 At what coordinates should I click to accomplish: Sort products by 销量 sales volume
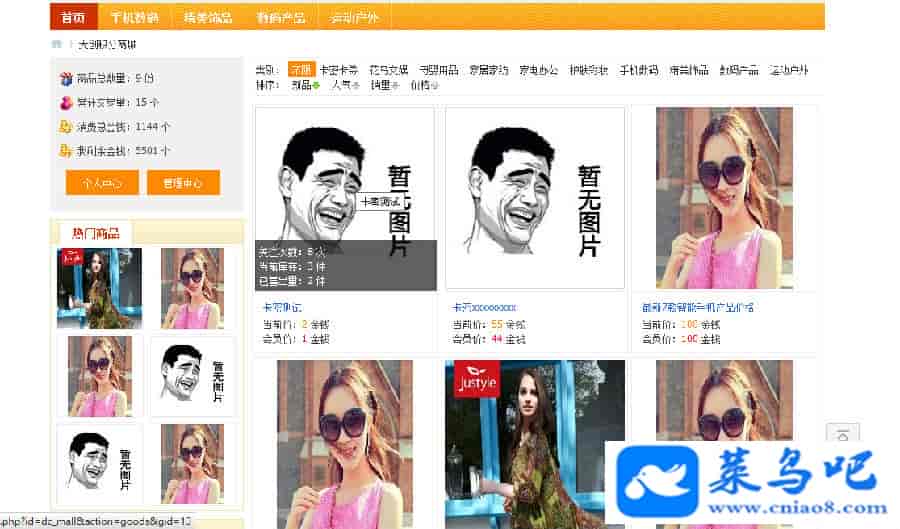coord(382,86)
